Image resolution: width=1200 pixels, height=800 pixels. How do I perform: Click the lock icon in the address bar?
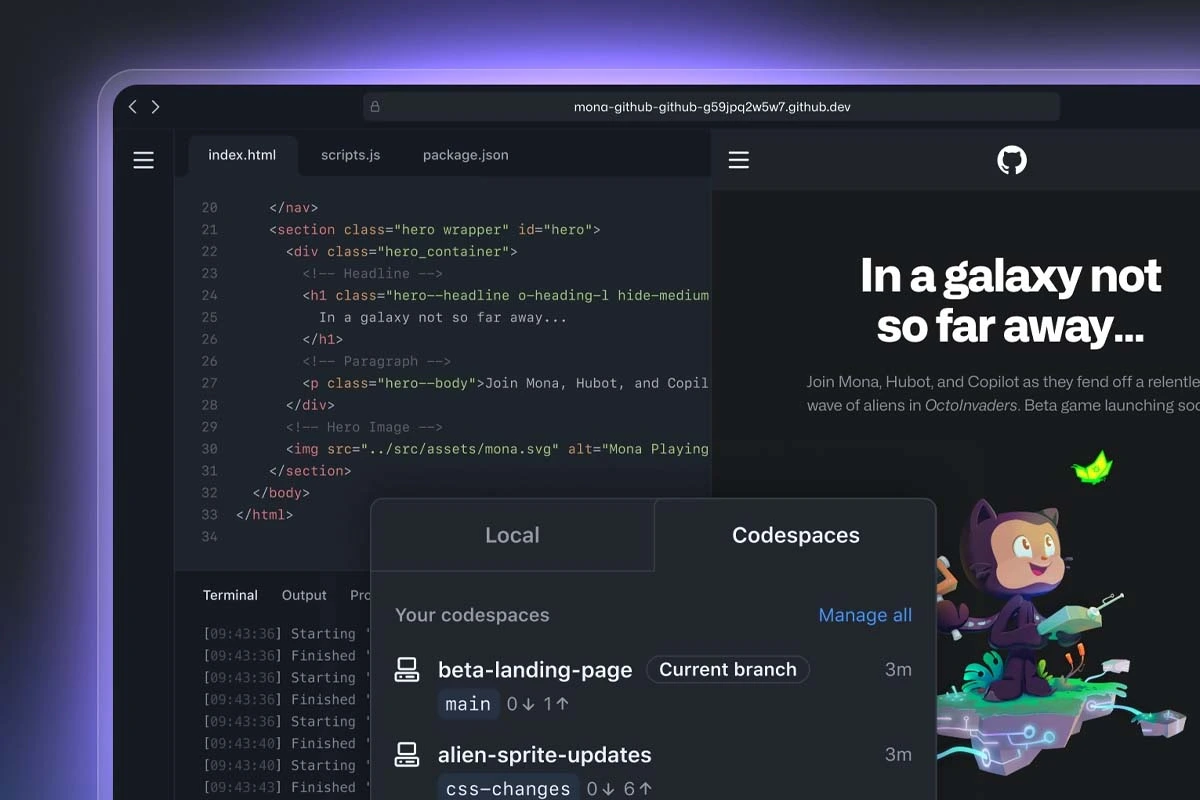point(375,106)
